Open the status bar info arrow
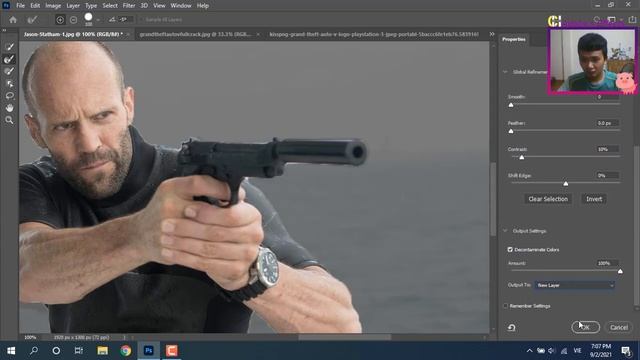 (x=124, y=338)
